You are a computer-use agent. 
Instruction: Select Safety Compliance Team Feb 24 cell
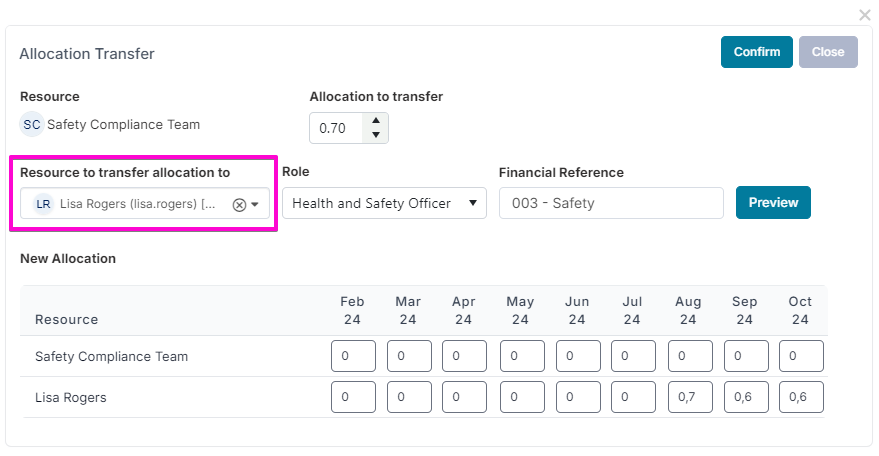tap(353, 356)
